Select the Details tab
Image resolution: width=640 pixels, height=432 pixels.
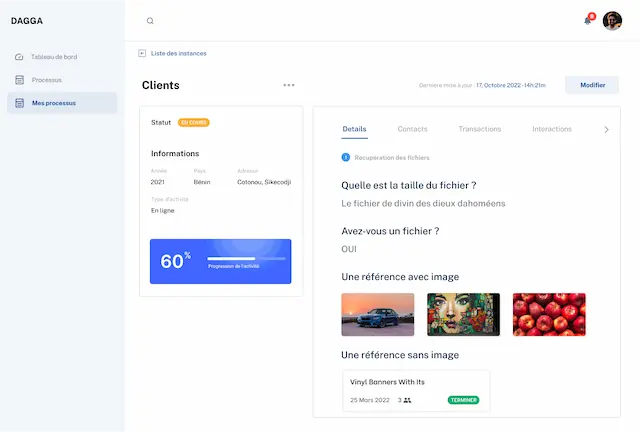tap(354, 129)
